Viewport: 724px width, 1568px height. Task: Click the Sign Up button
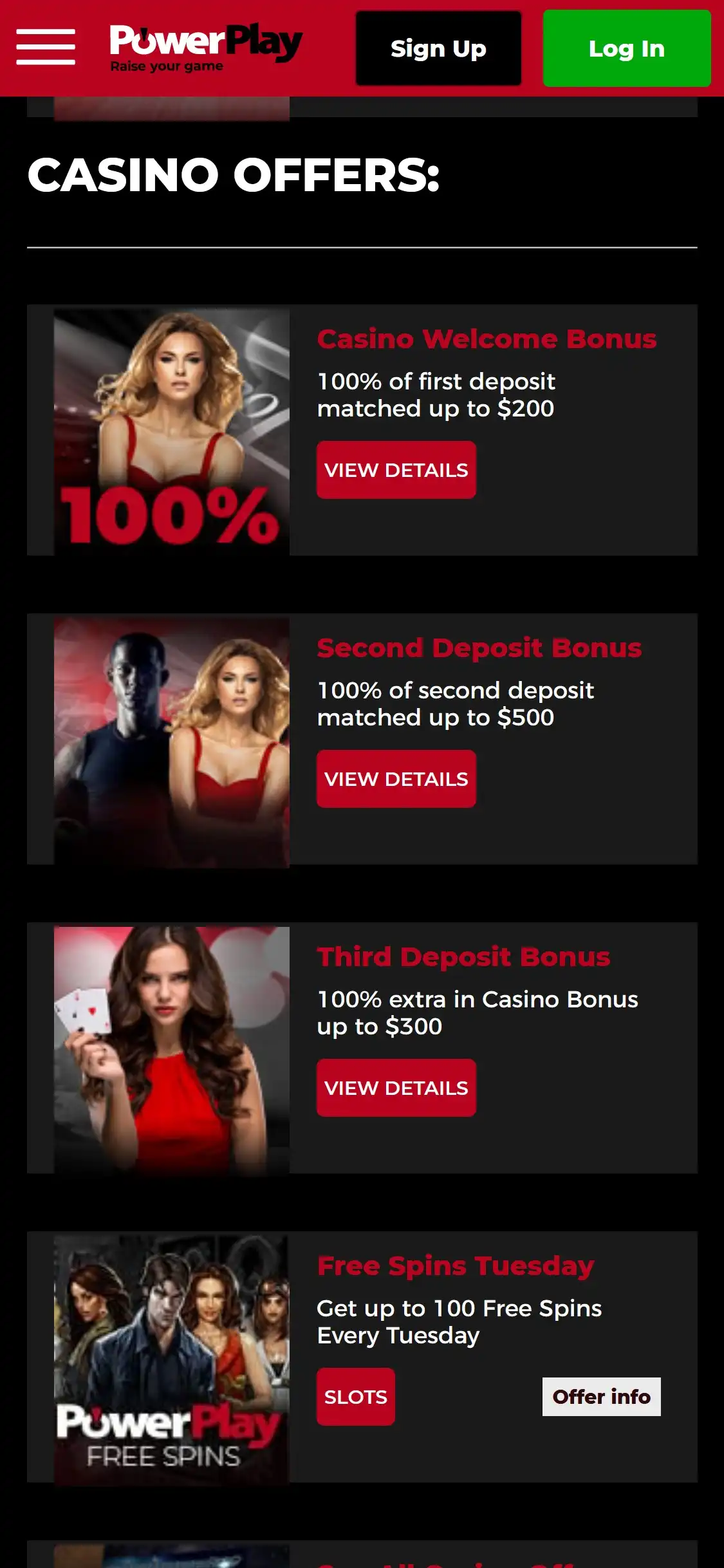[438, 48]
